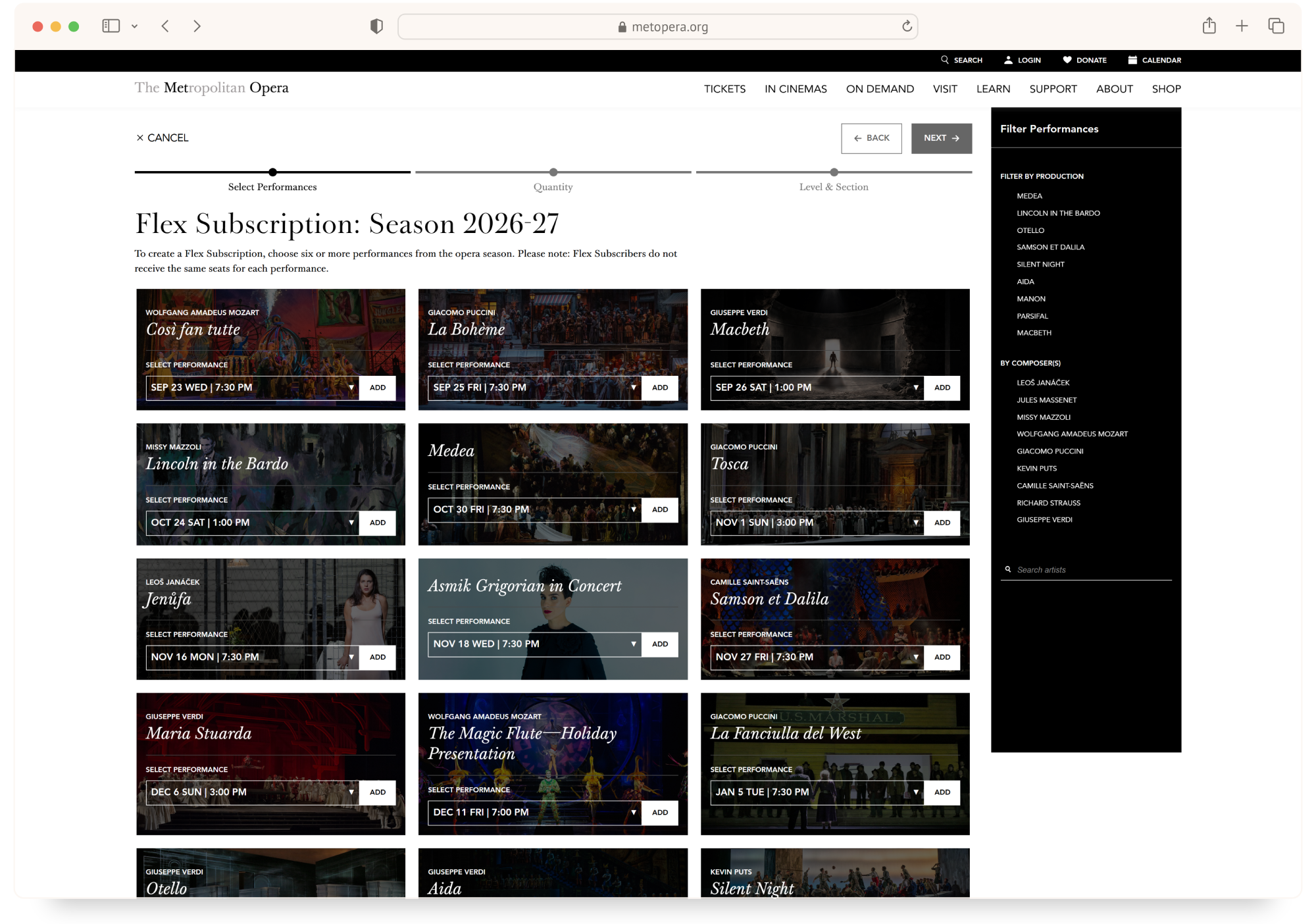Add Medea to subscription

pyautogui.click(x=660, y=509)
